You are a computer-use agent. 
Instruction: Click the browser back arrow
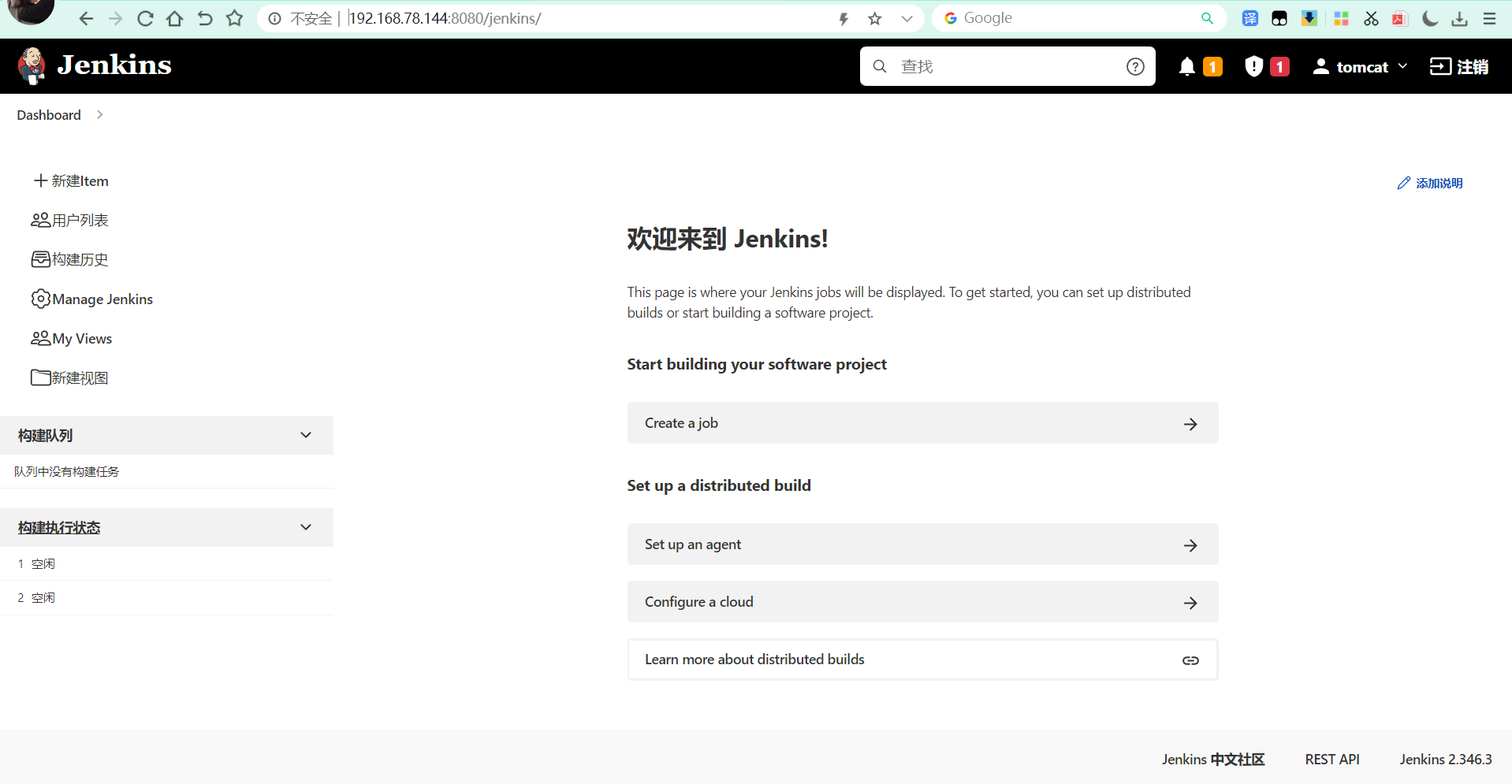[86, 18]
